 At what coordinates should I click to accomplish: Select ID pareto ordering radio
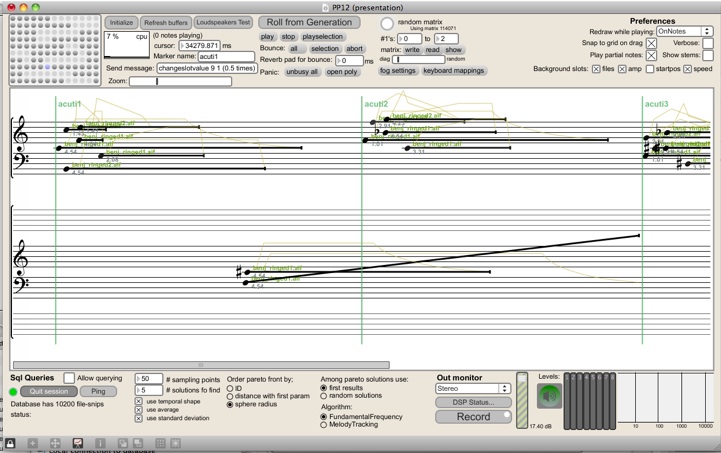(x=230, y=389)
